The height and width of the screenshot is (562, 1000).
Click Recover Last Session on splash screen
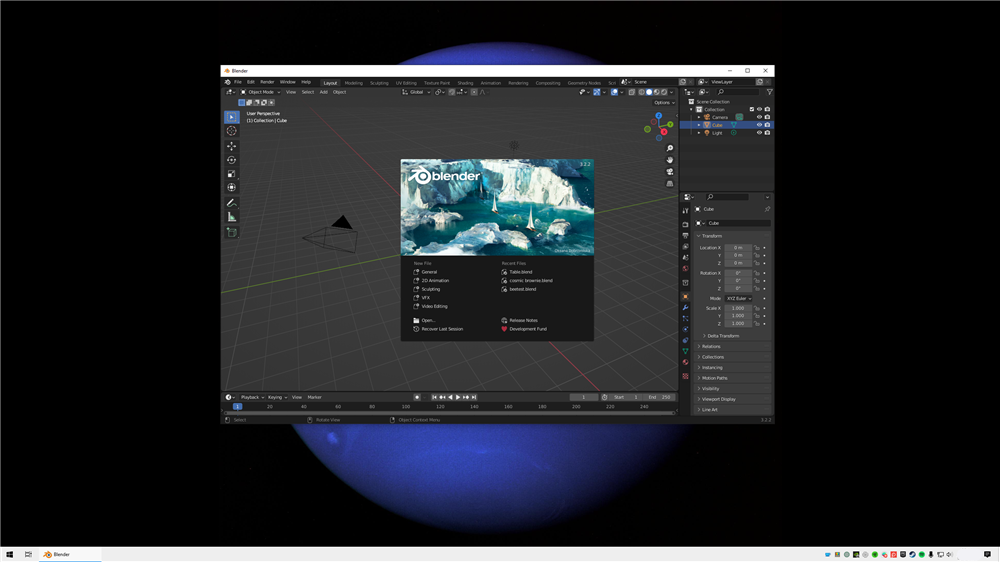click(x=441, y=329)
